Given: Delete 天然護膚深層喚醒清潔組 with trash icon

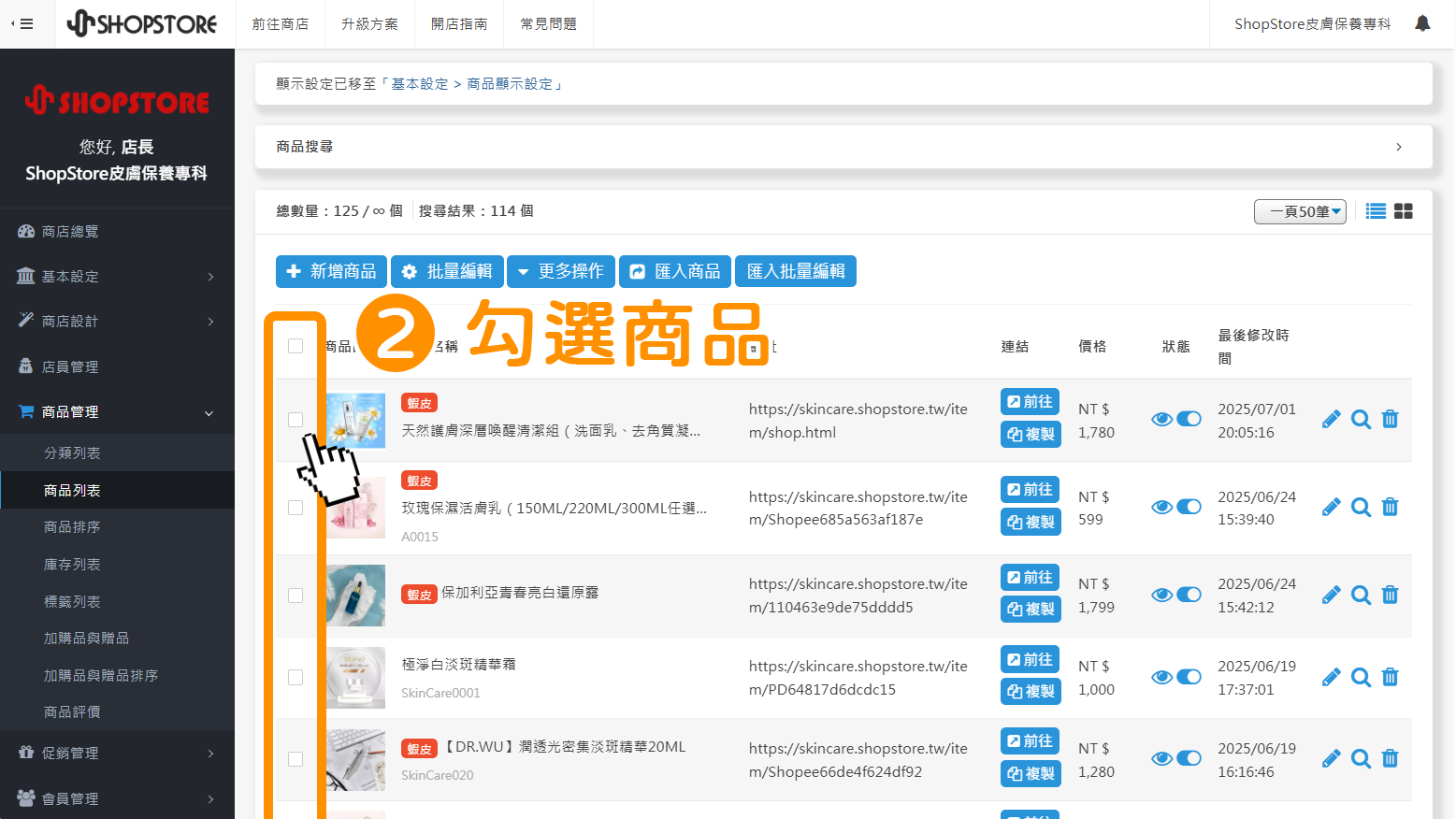Looking at the screenshot, I should click(1391, 419).
